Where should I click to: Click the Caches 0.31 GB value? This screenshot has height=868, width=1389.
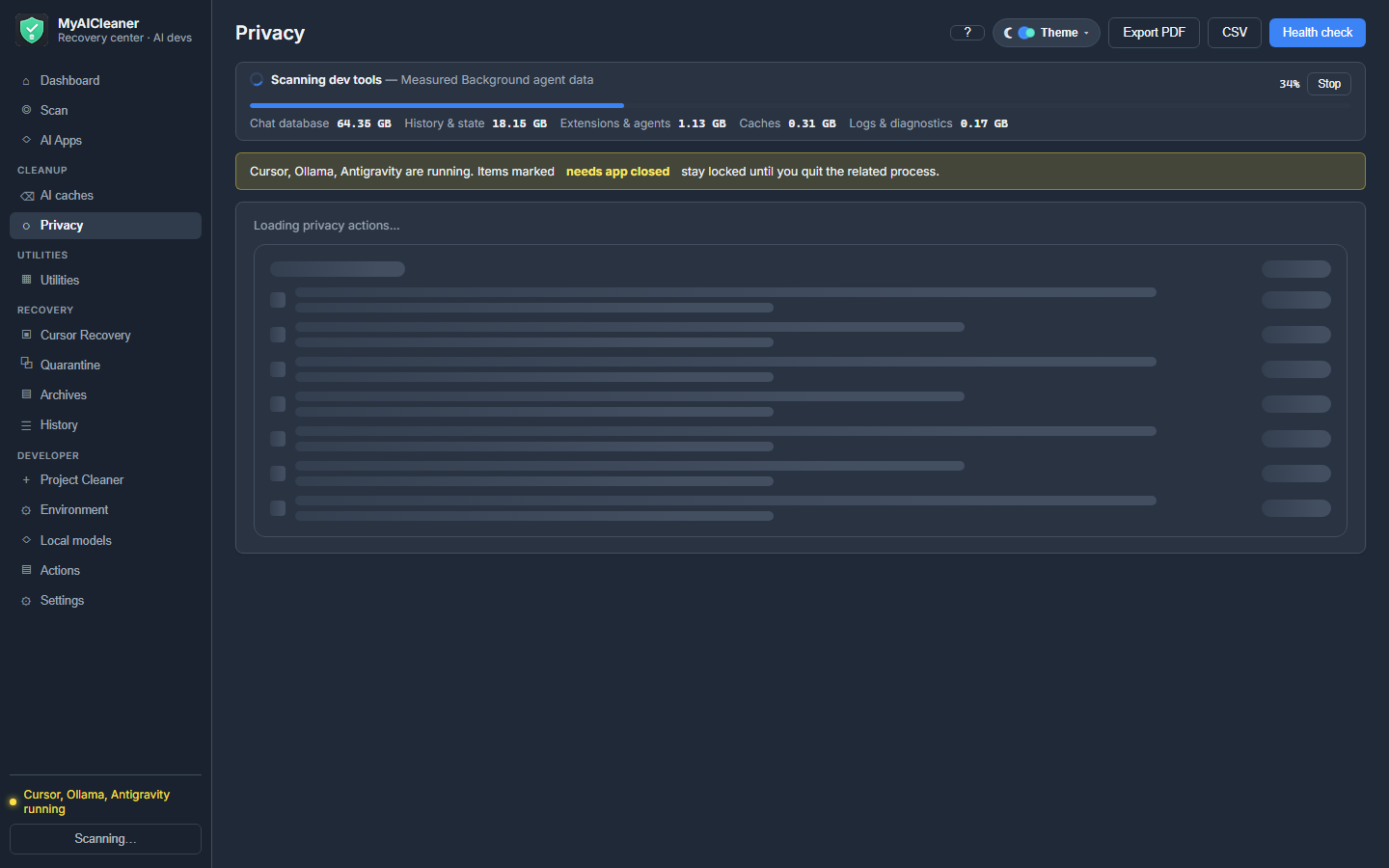coord(812,123)
